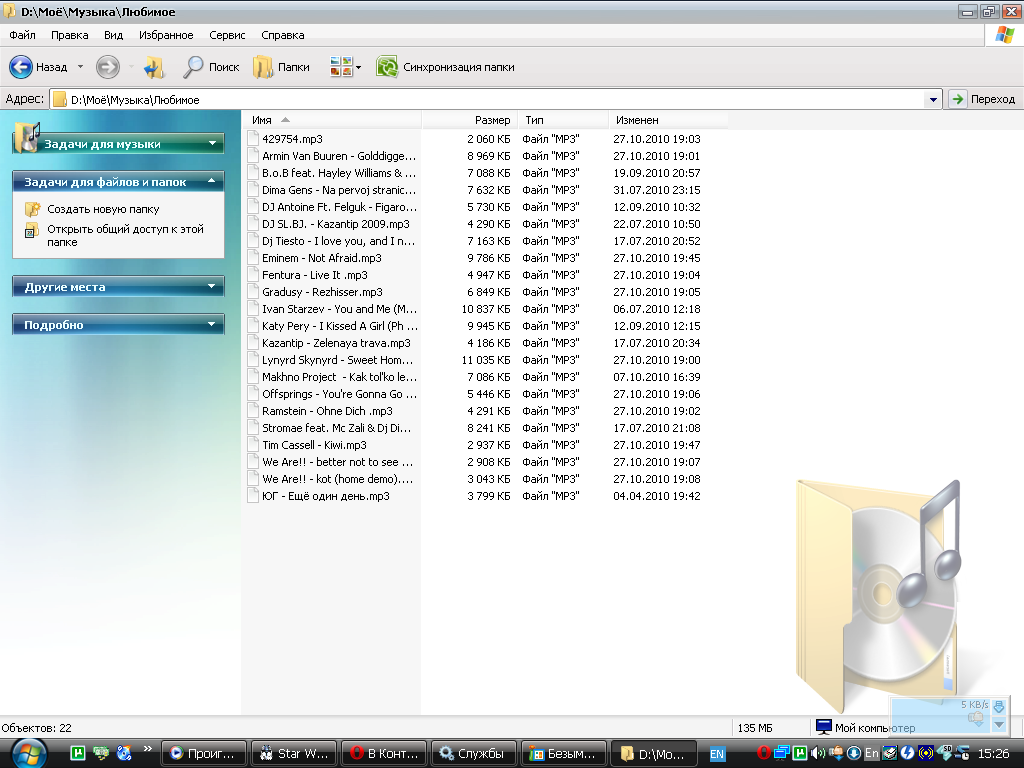1024x768 pixels.
Task: Select file ЮГ - Ещё один день.mp3
Action: pos(326,496)
